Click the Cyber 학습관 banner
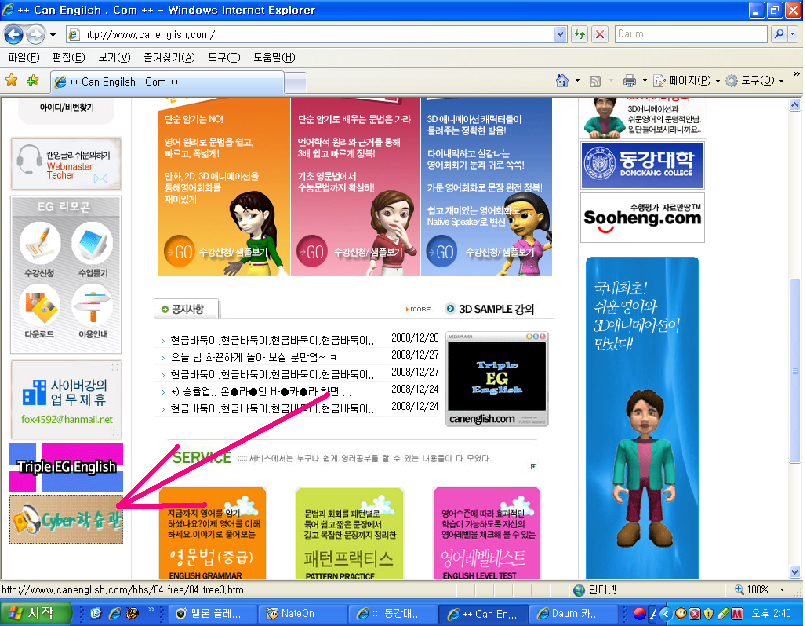This screenshot has width=805, height=626. pos(66,519)
